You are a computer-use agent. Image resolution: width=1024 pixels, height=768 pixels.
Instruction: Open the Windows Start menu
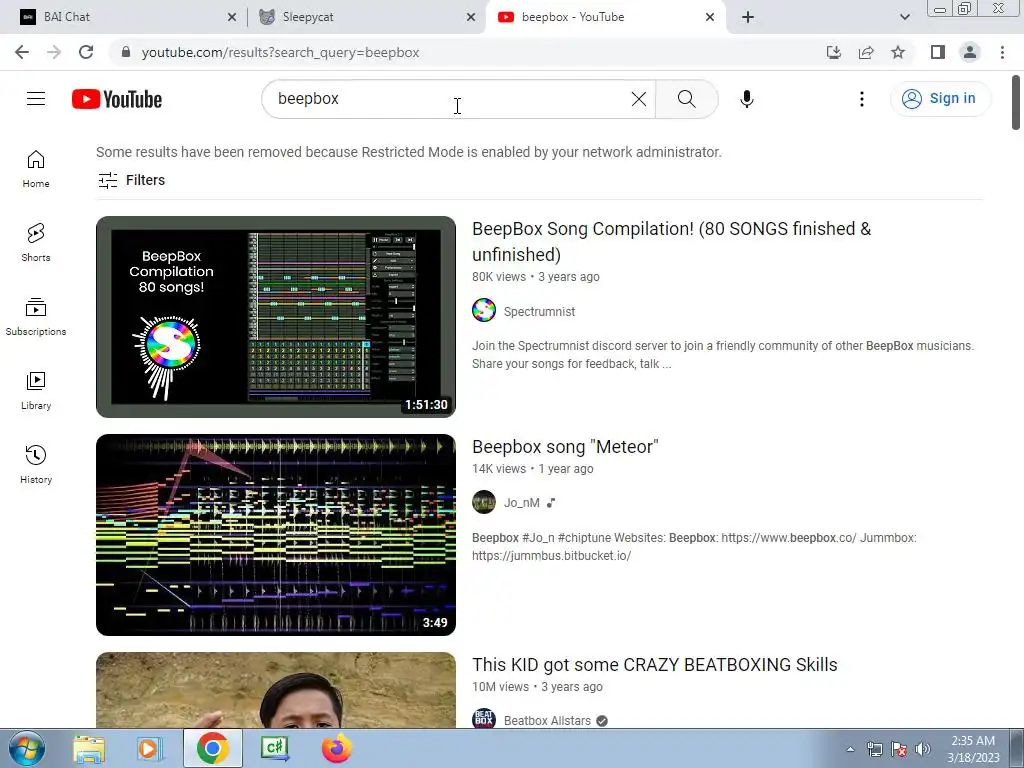27,748
